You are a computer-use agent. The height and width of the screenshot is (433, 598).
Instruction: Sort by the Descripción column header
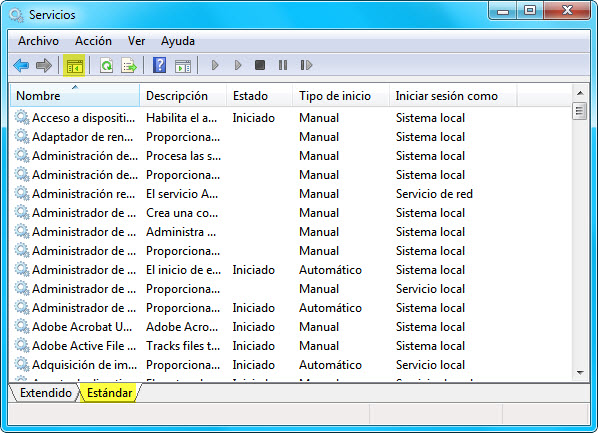click(183, 95)
